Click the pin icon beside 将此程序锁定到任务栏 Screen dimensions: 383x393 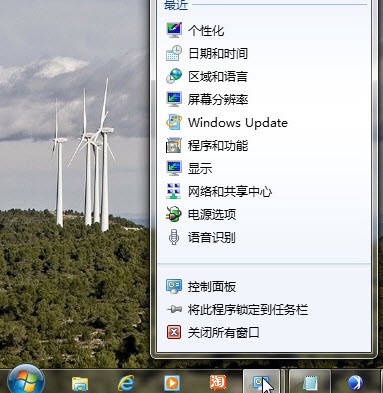pos(174,310)
